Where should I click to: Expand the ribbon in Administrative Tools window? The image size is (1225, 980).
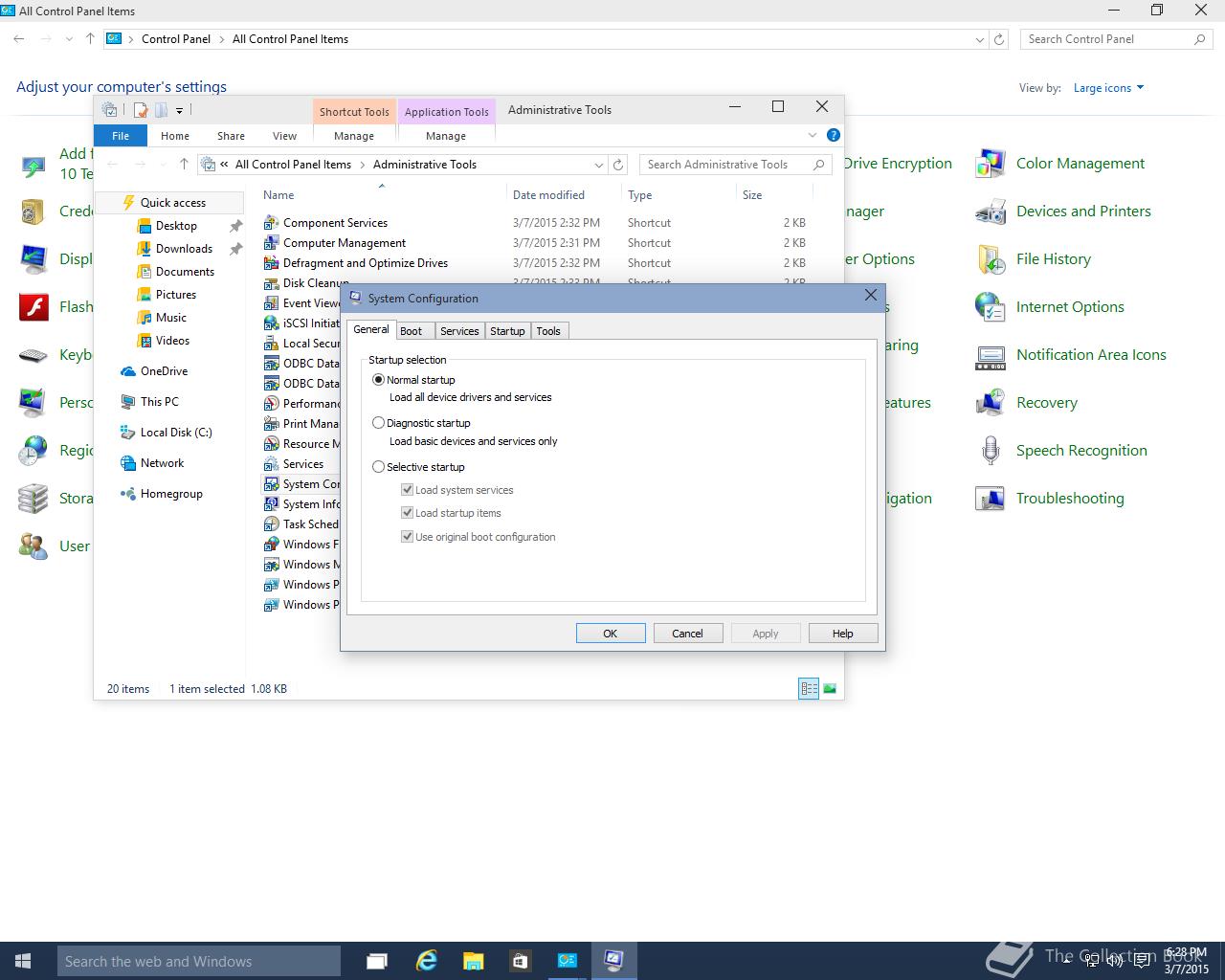point(813,135)
